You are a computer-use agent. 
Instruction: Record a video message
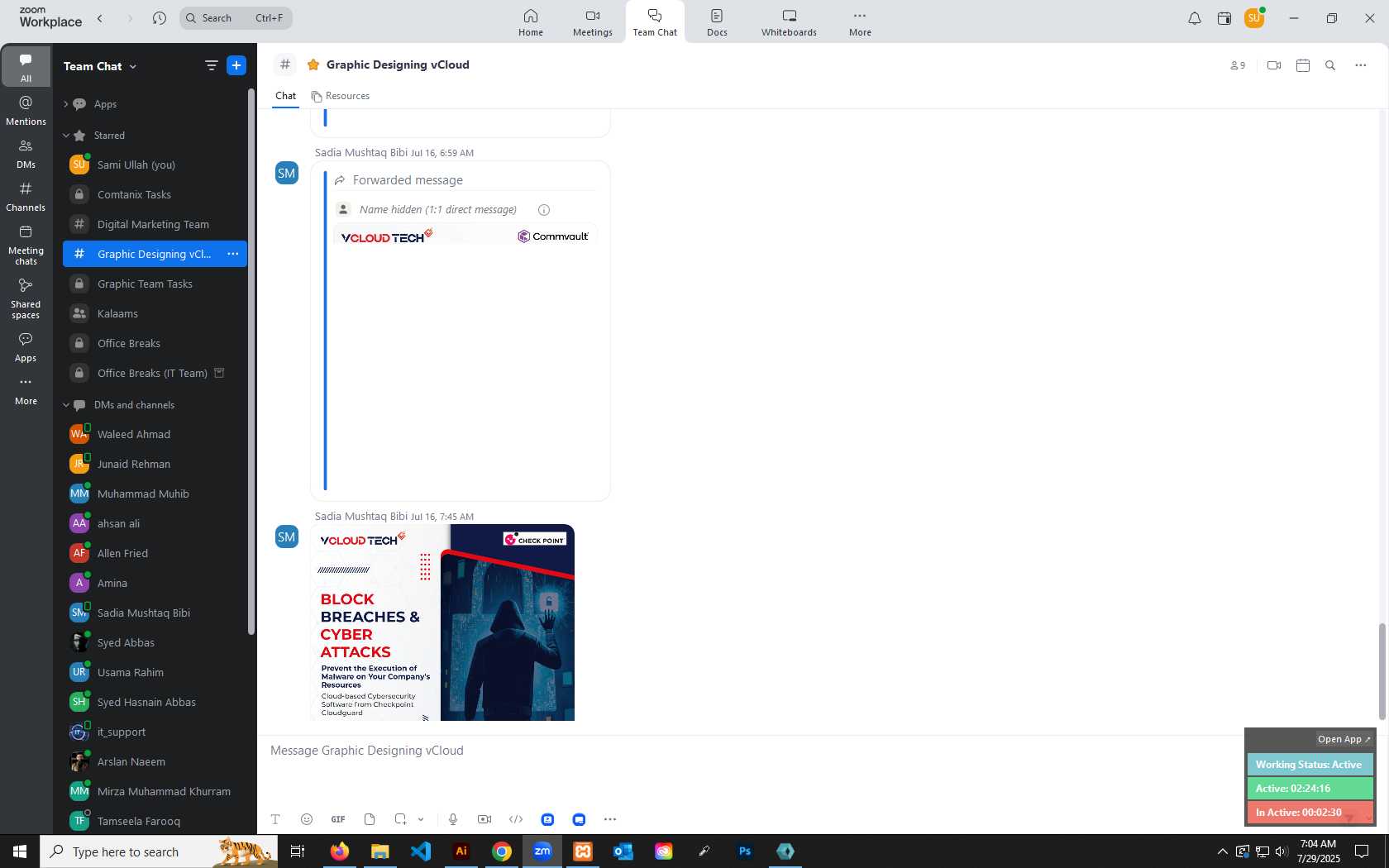tap(484, 819)
